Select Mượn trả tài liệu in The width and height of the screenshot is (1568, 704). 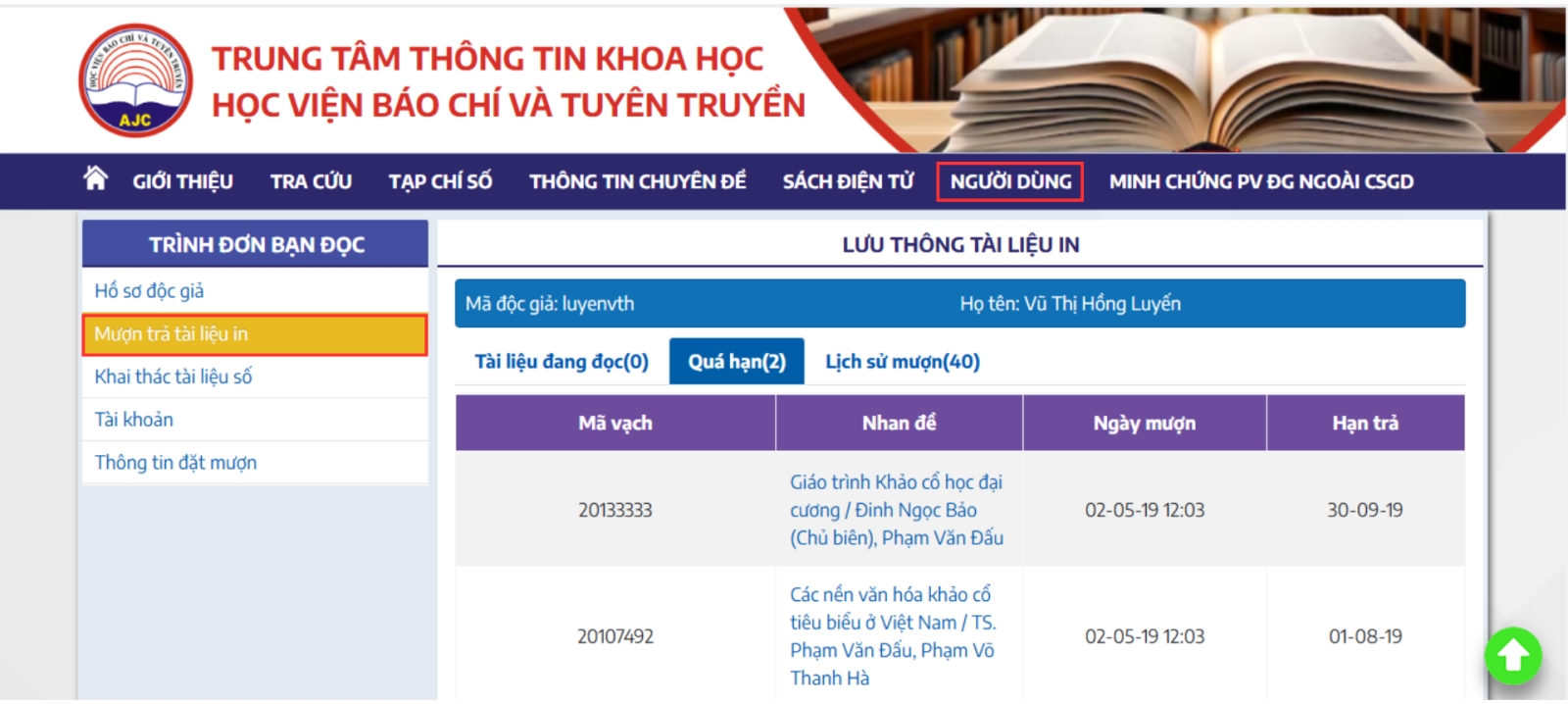click(255, 334)
